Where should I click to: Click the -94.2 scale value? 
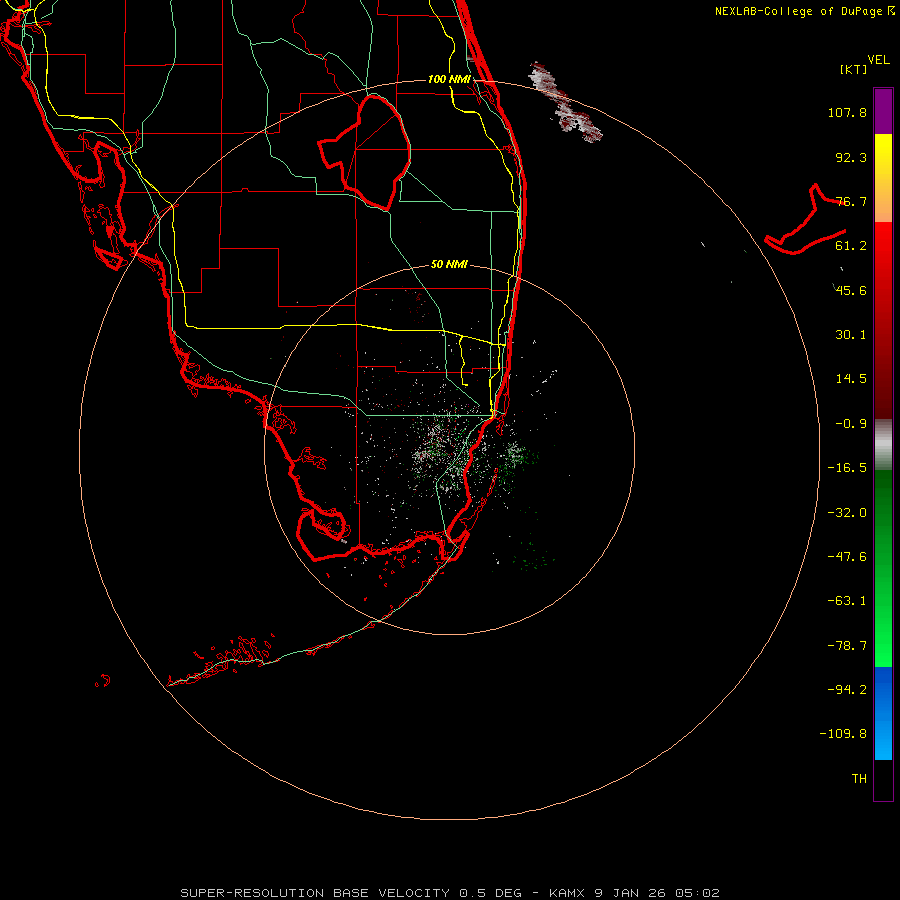click(847, 689)
